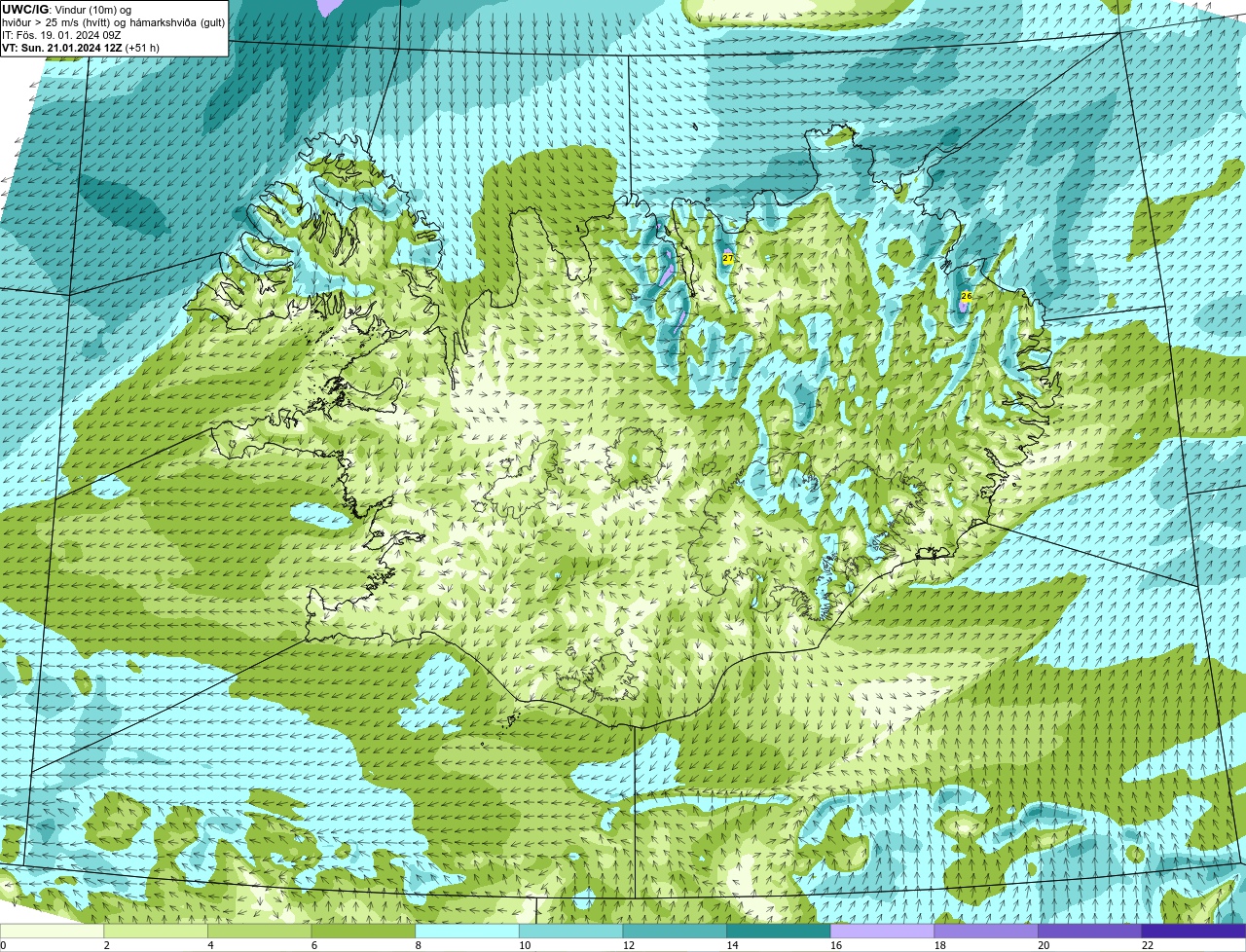Click the scale tick value 22
The image size is (1246, 952).
click(x=1148, y=945)
